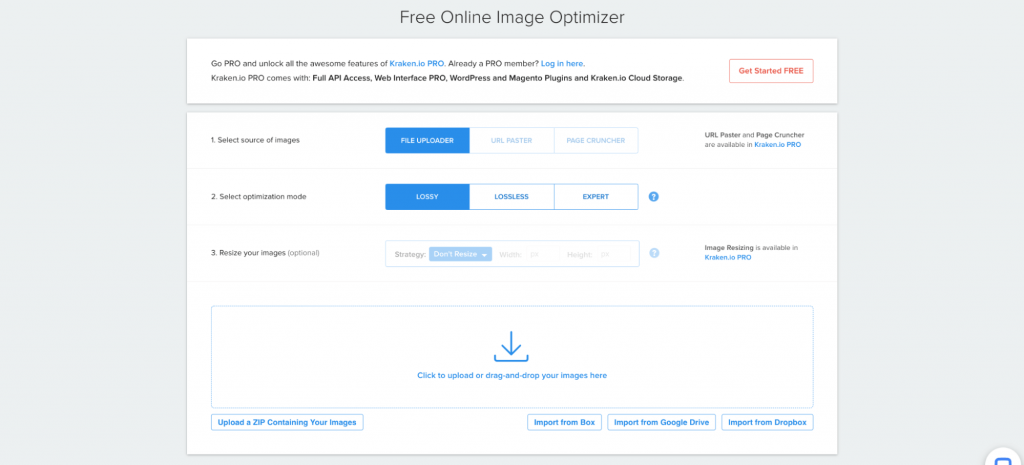
Task: Choose Lossy optimization mode
Action: click(427, 197)
